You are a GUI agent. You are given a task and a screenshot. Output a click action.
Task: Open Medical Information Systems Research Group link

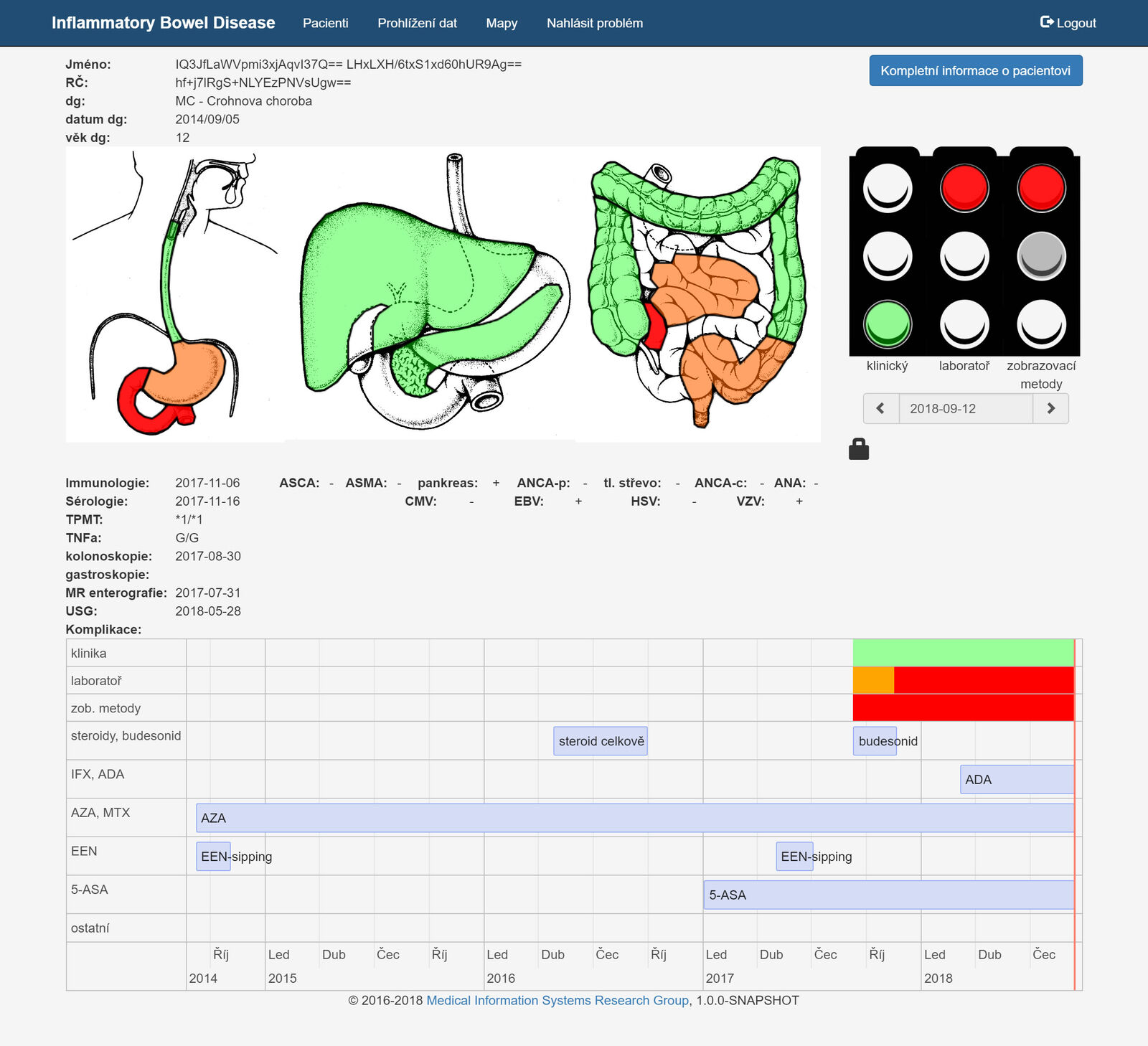click(x=557, y=1000)
